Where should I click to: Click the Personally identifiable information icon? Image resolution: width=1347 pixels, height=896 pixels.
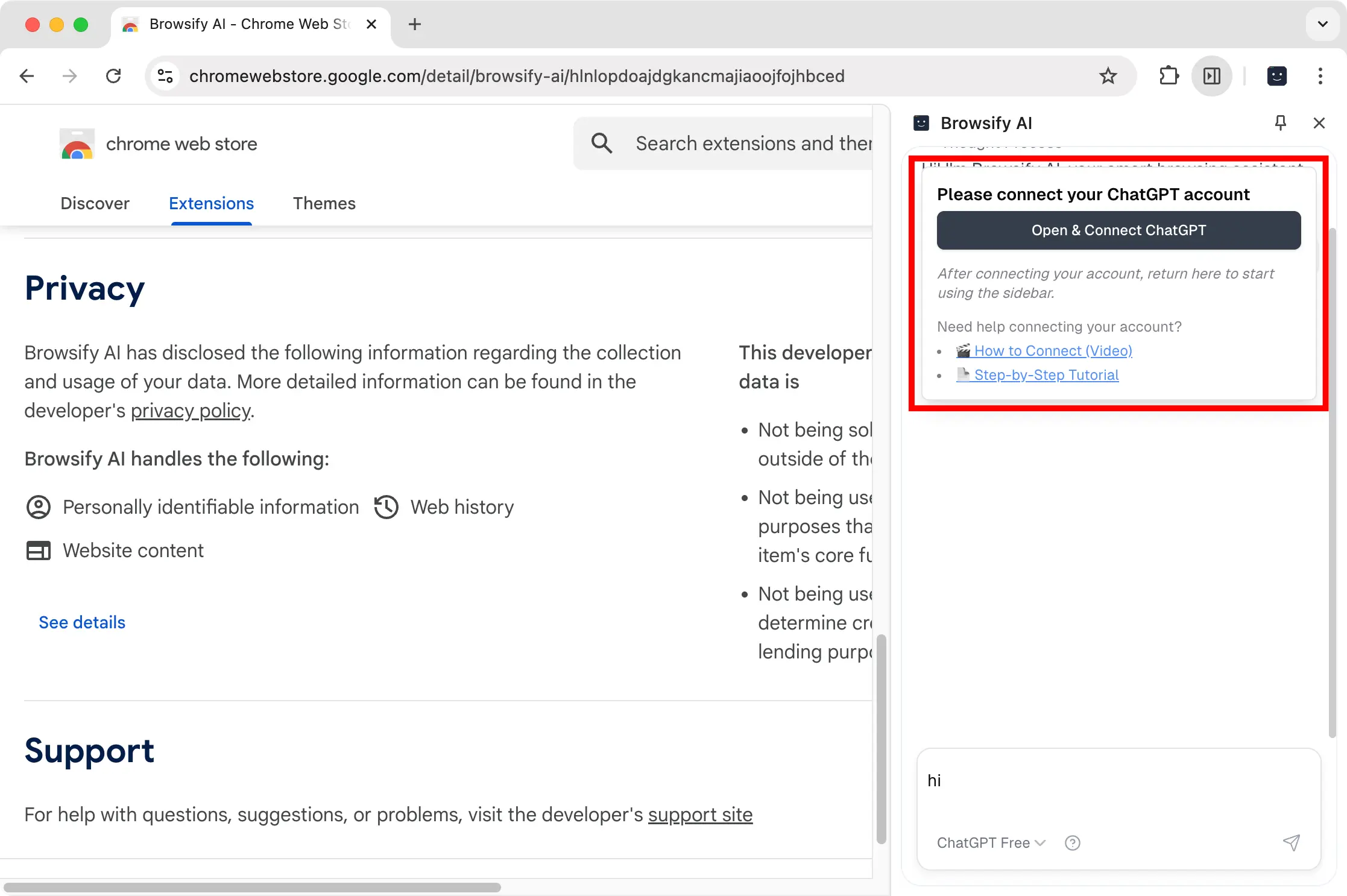tap(39, 507)
